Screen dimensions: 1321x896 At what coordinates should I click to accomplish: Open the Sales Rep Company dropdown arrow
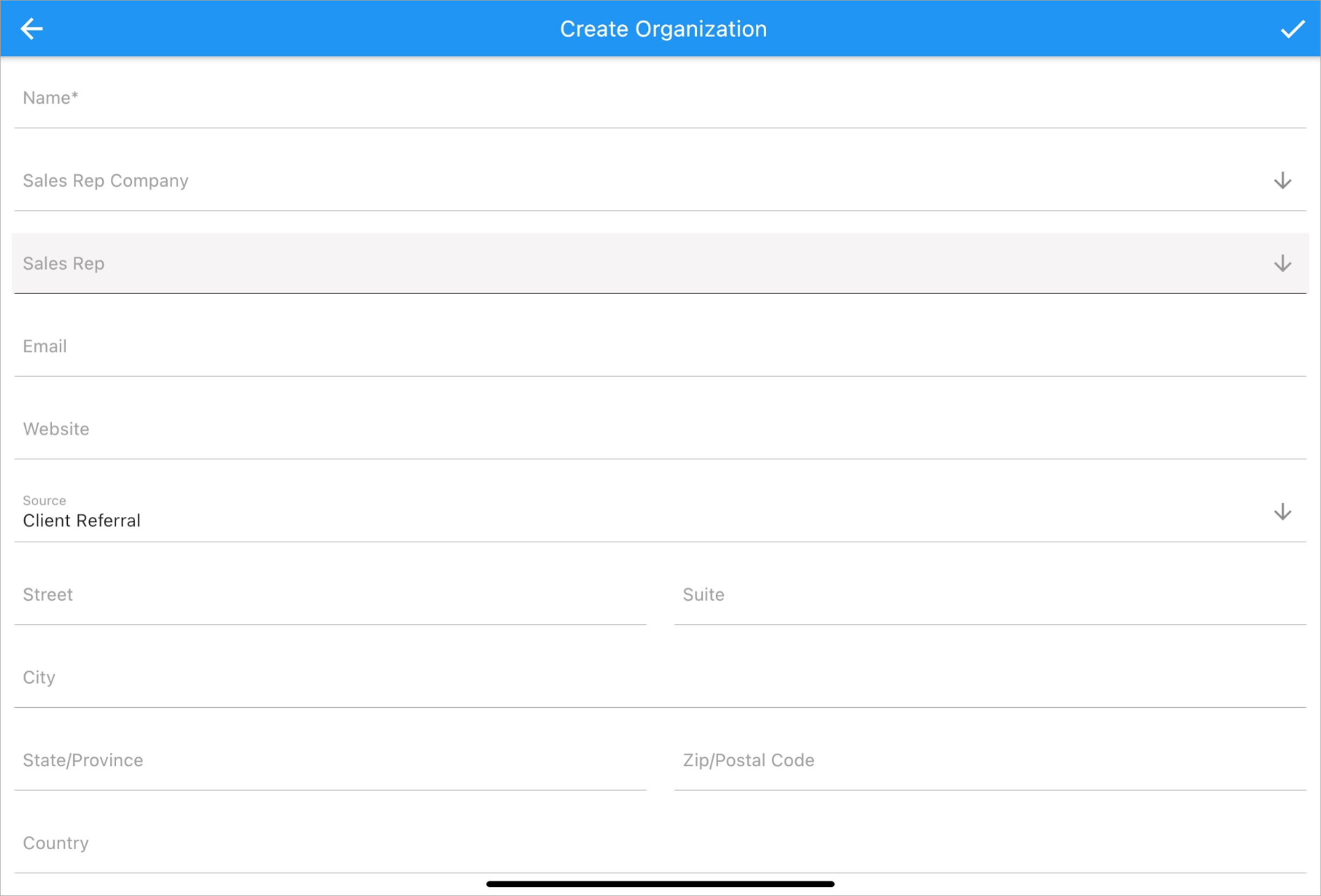1282,181
